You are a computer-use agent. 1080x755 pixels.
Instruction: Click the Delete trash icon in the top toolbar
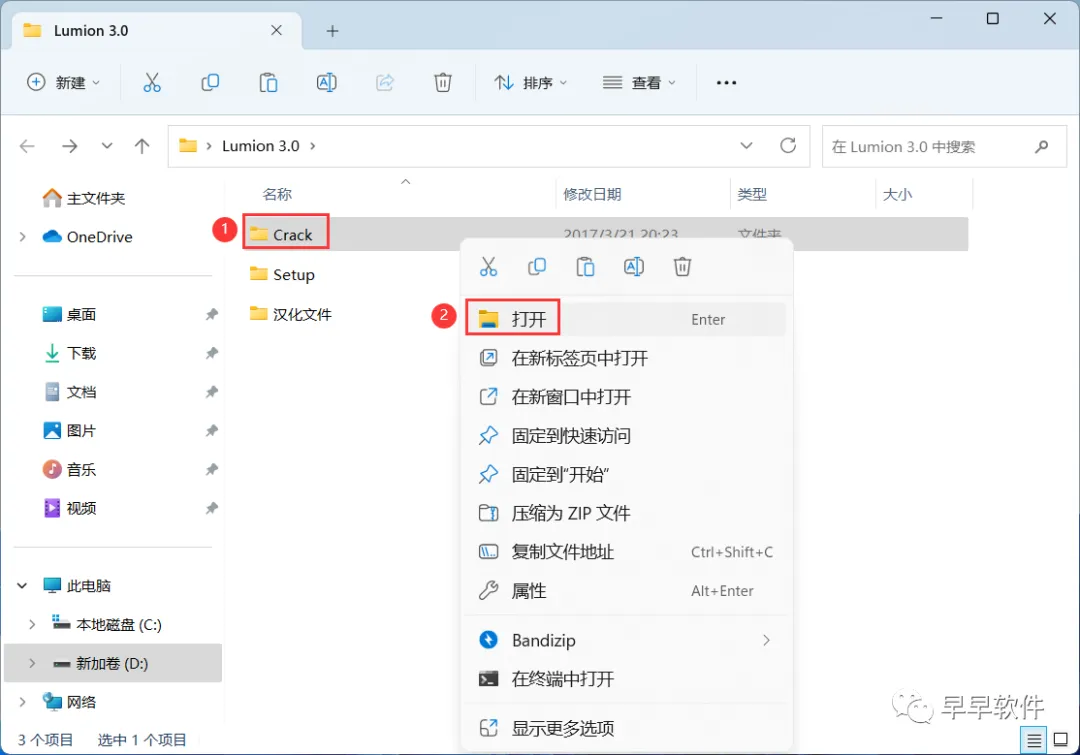[x=443, y=83]
